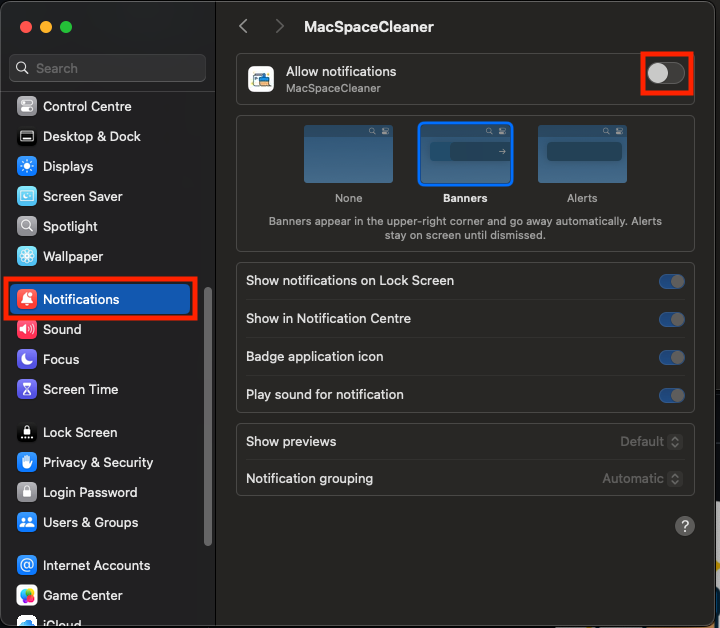Screen dimensions: 720x628
Task: Toggle Play sound for notification switch
Action: [672, 395]
